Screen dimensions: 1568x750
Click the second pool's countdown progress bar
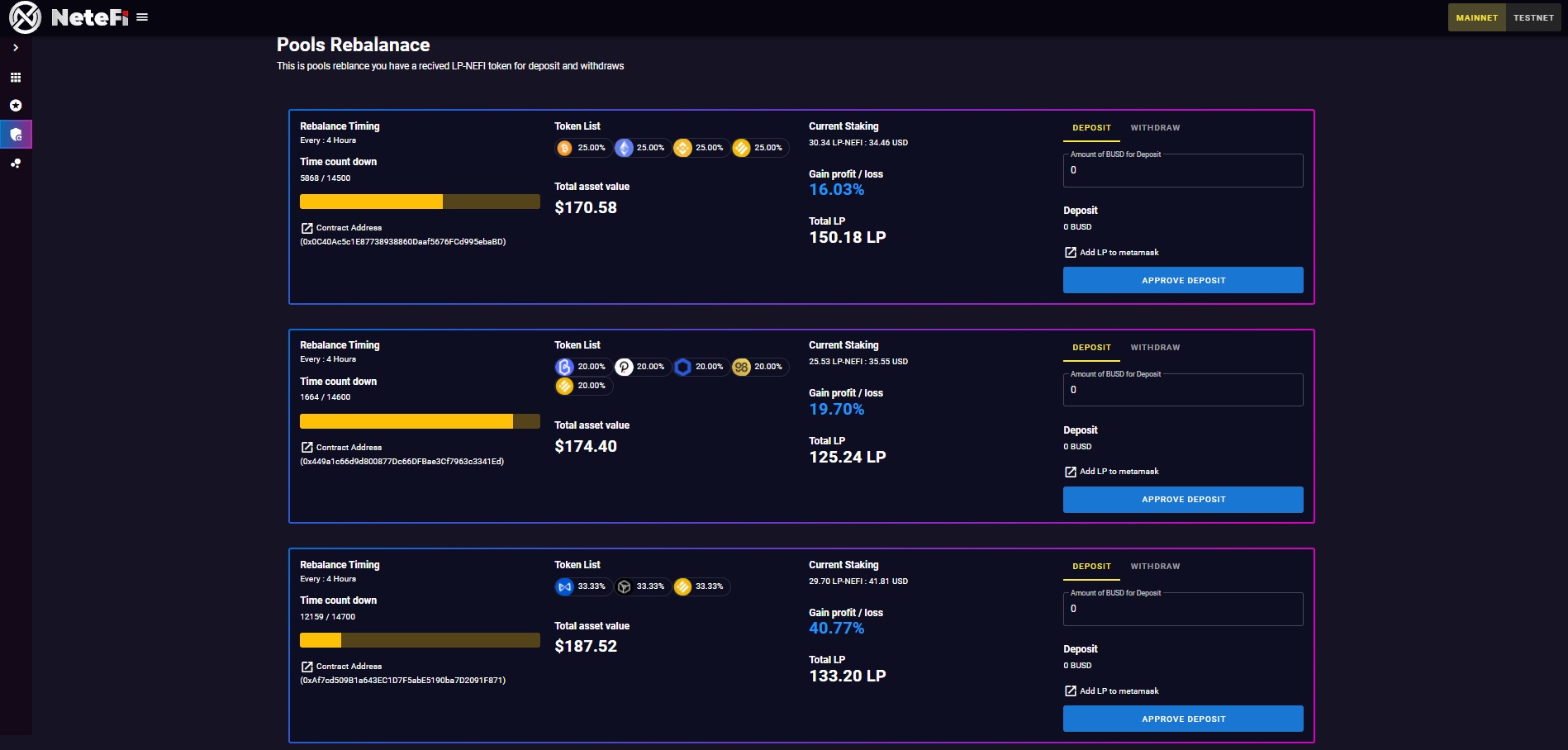[x=420, y=421]
